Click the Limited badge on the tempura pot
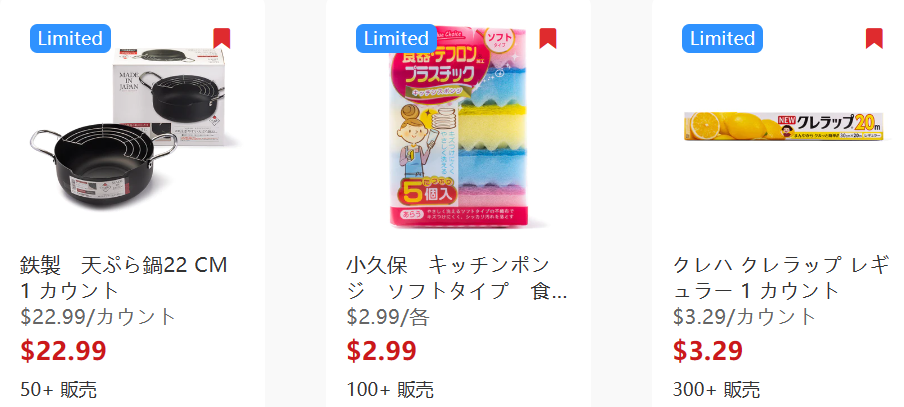This screenshot has width=904, height=407. tap(70, 39)
